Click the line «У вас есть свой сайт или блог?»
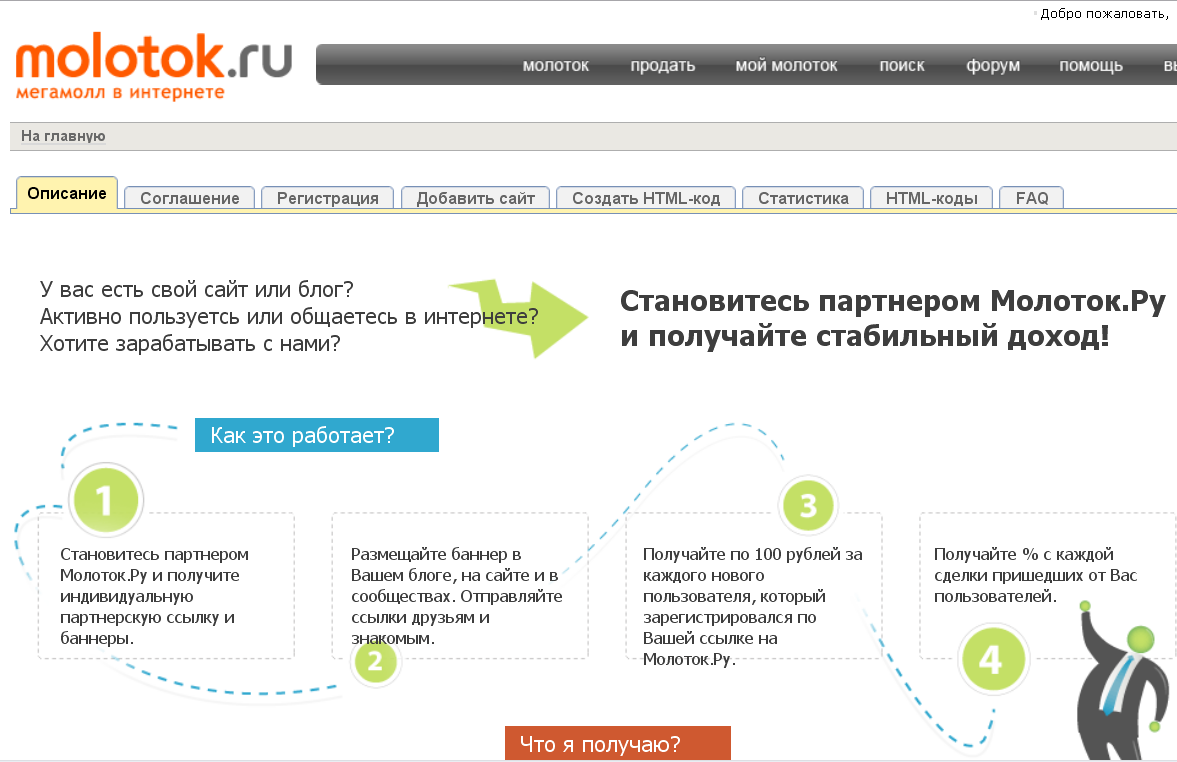Screen dimensions: 1177x762 coord(197,289)
